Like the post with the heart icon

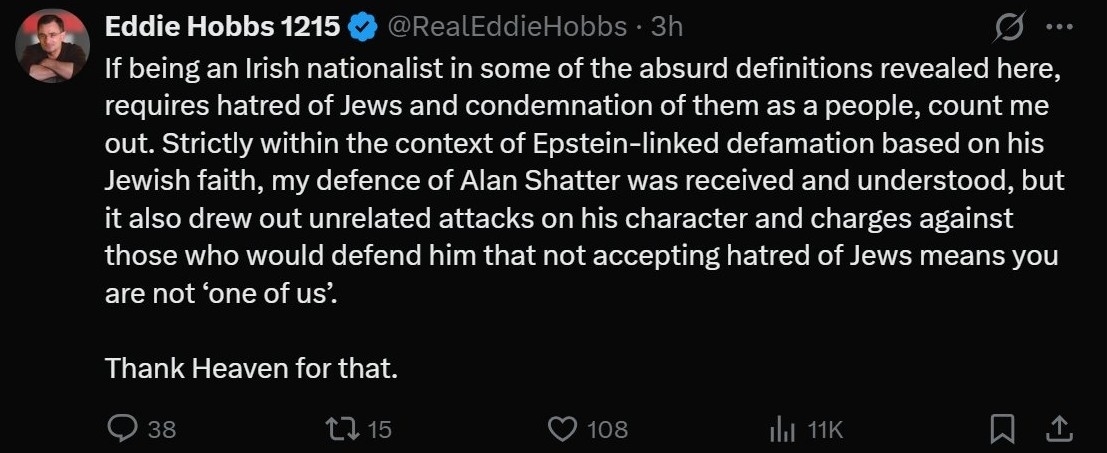tap(565, 429)
